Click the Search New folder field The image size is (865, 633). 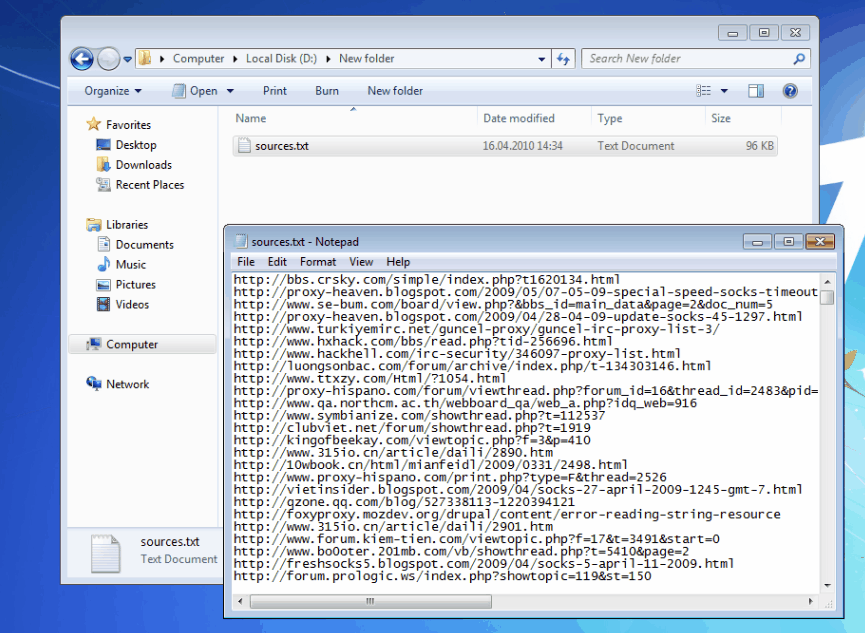[688, 59]
